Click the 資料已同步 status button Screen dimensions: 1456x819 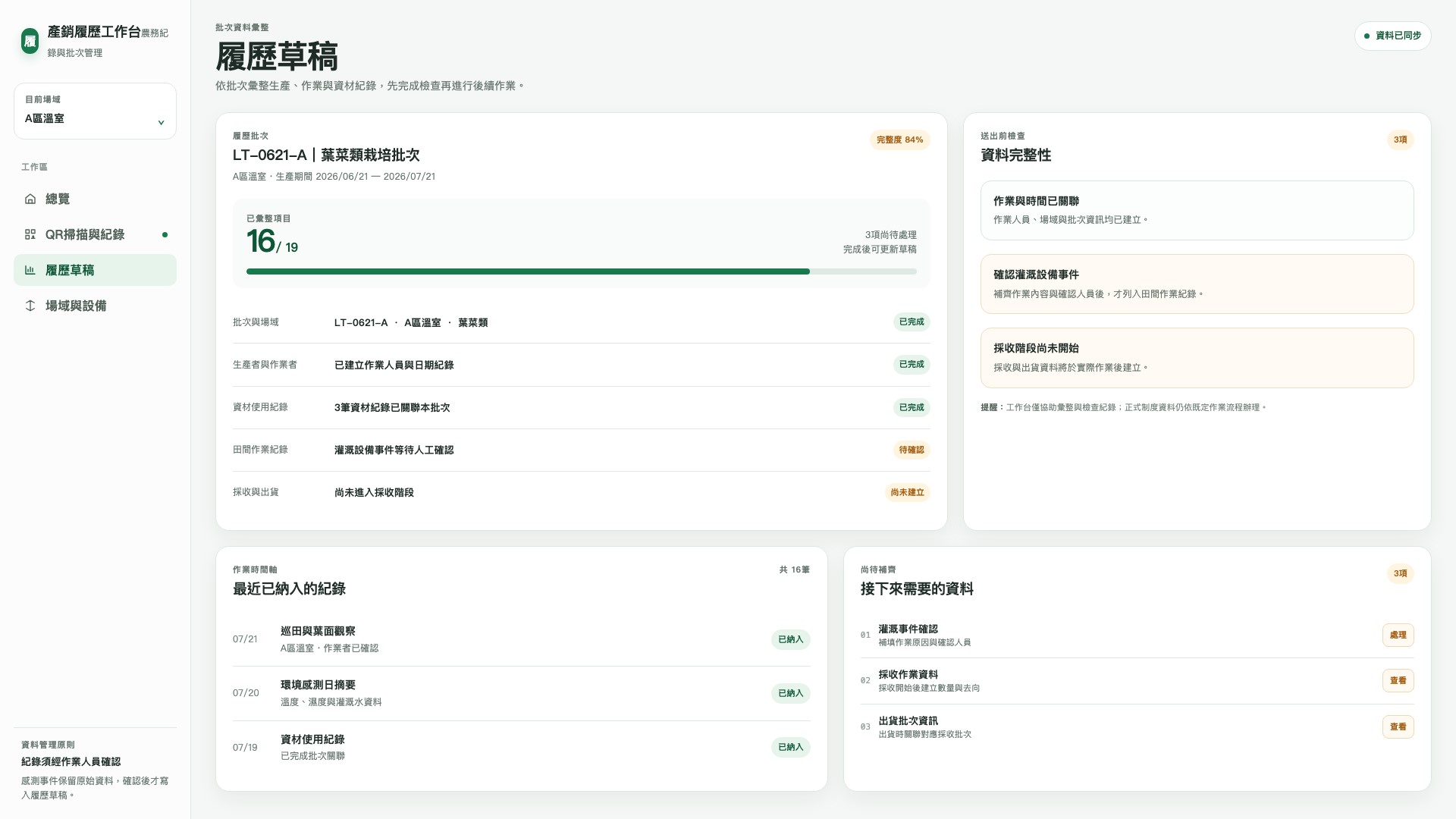(1392, 36)
